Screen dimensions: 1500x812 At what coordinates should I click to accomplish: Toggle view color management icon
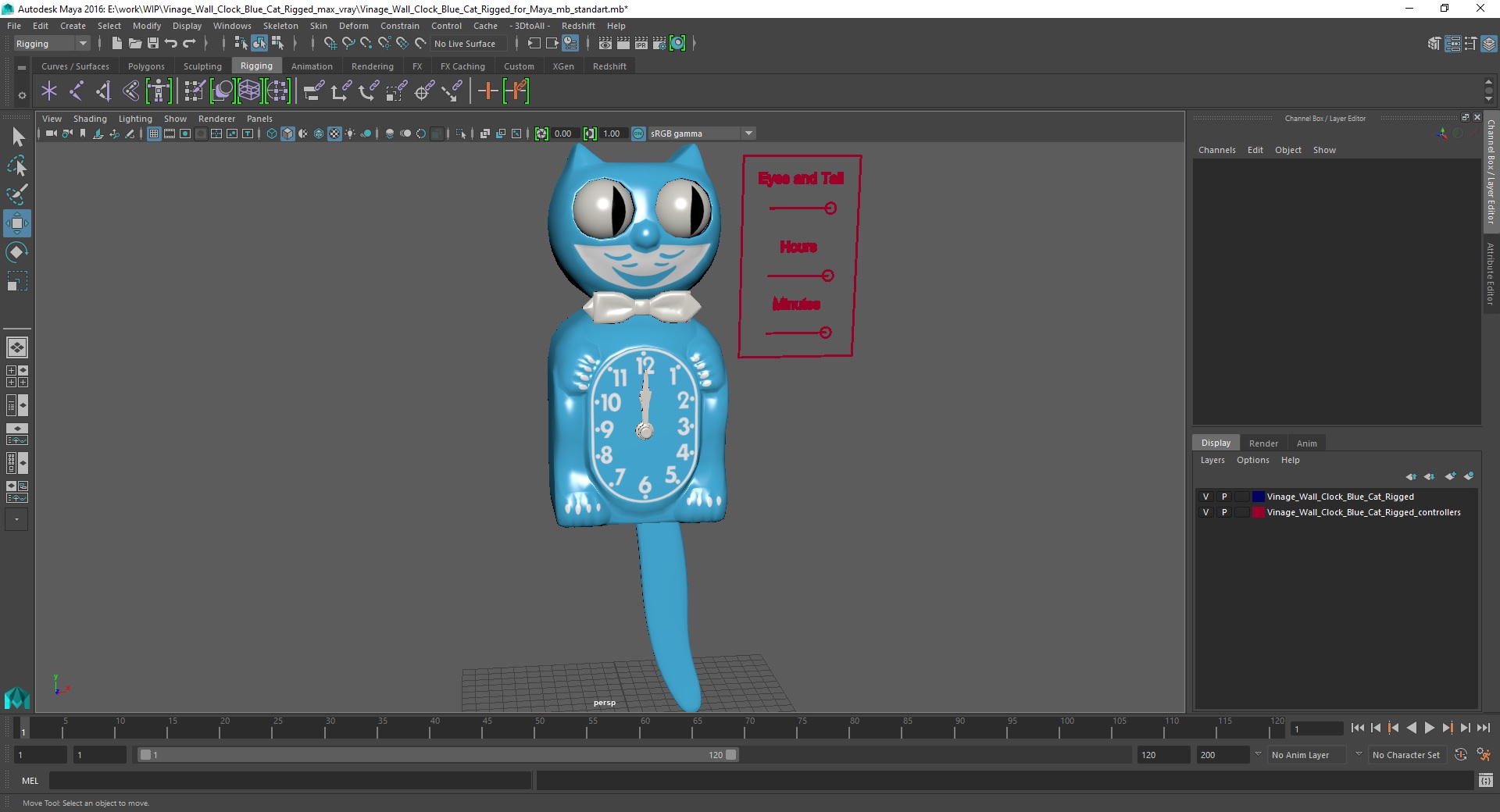638,134
